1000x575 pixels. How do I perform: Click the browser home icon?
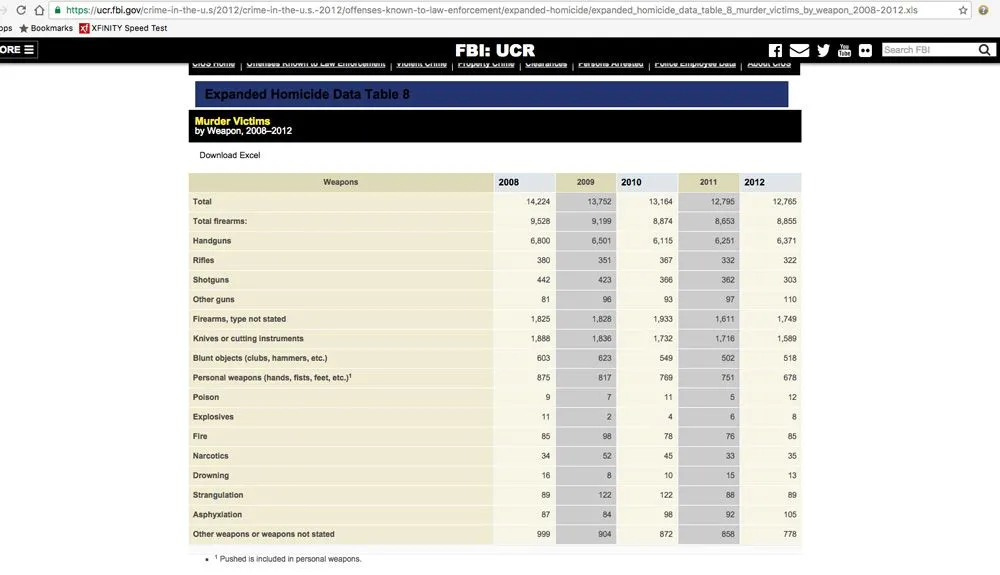coord(39,10)
